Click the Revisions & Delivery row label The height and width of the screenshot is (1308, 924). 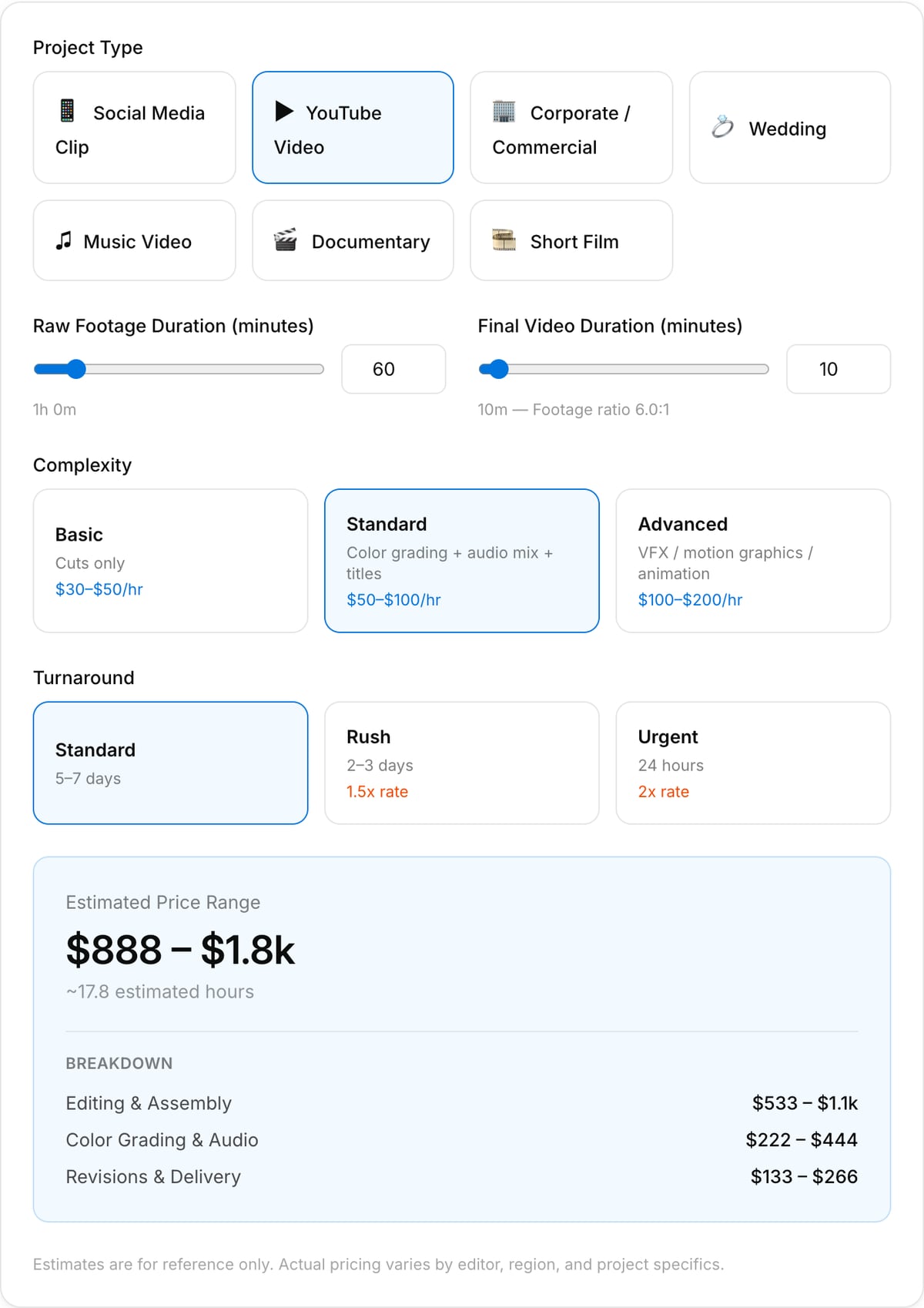[x=153, y=1177]
